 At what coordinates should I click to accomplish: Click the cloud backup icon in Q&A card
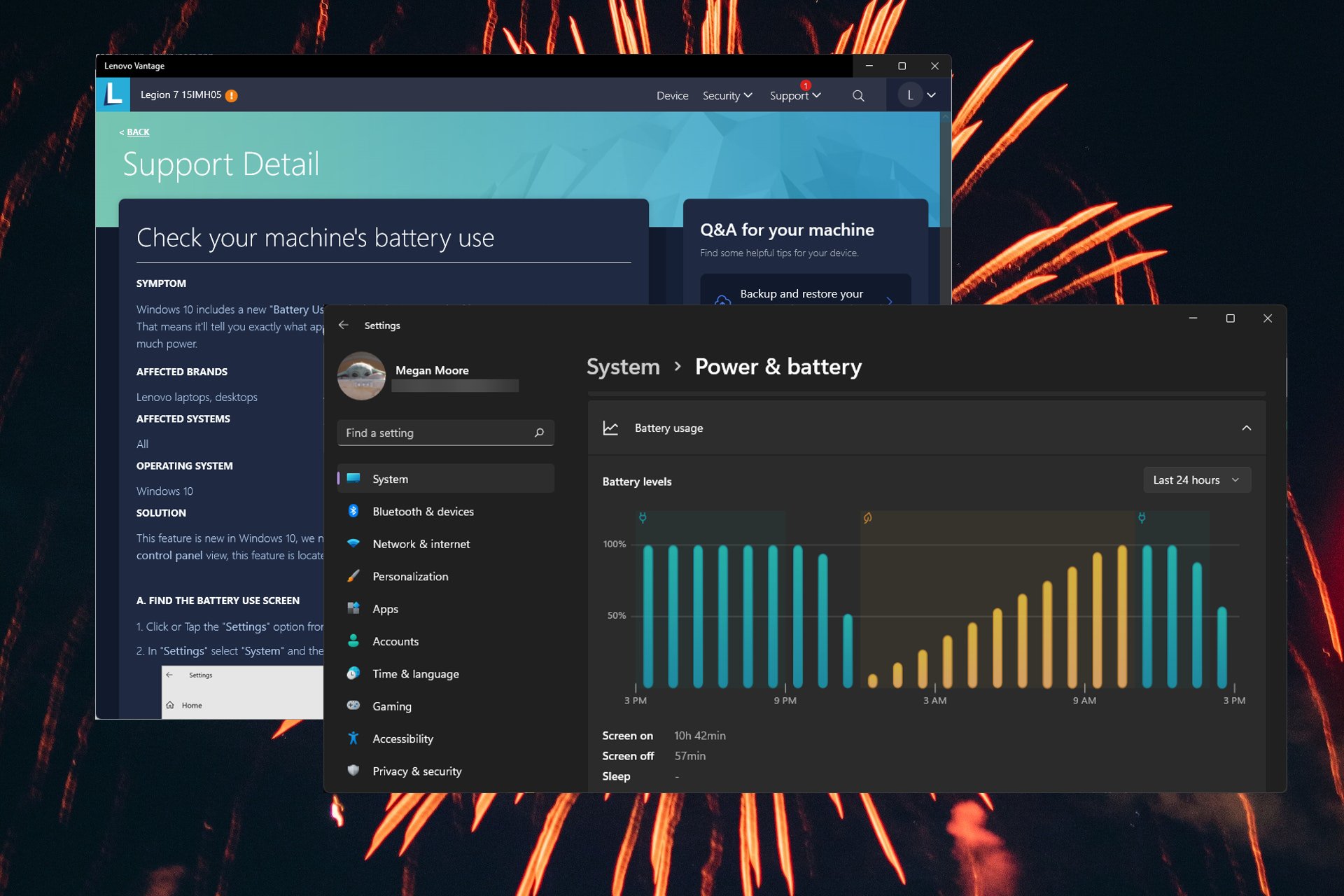pos(722,300)
